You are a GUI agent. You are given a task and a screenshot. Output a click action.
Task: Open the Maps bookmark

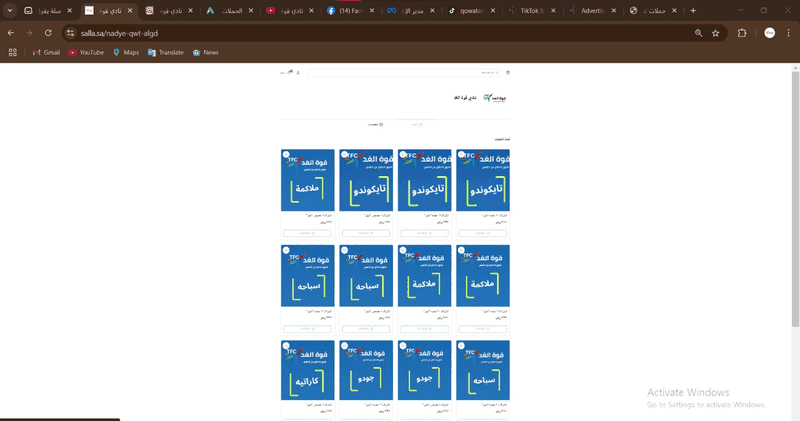pos(126,53)
